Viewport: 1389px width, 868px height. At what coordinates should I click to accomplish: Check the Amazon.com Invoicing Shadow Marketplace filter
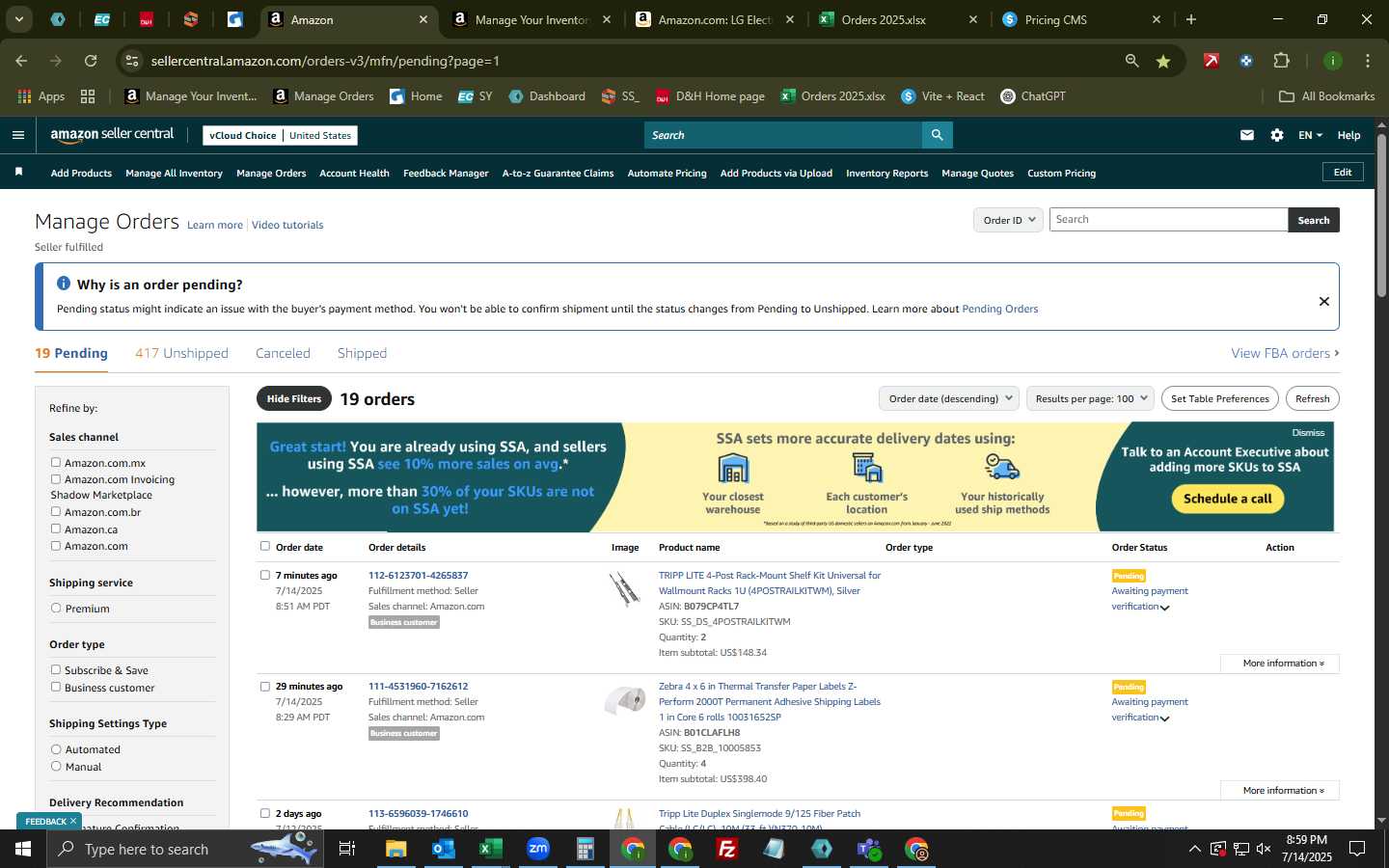56,478
